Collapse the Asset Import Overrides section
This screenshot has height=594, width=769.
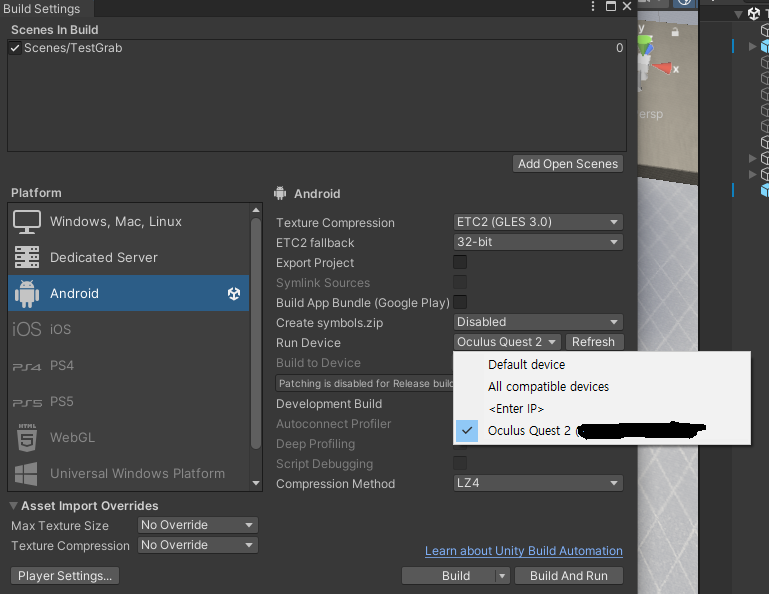coord(14,506)
